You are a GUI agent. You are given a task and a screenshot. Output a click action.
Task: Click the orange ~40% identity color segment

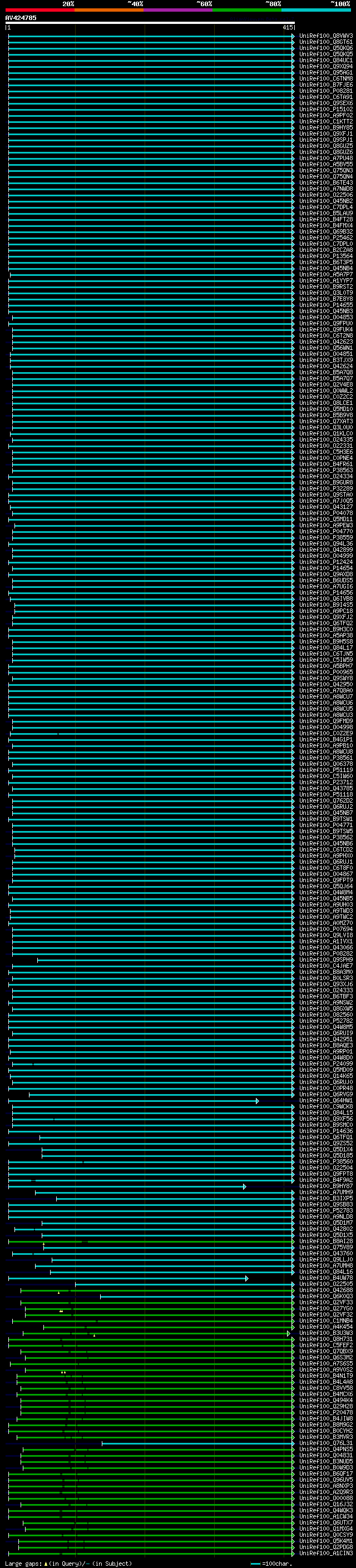pyautogui.click(x=109, y=10)
